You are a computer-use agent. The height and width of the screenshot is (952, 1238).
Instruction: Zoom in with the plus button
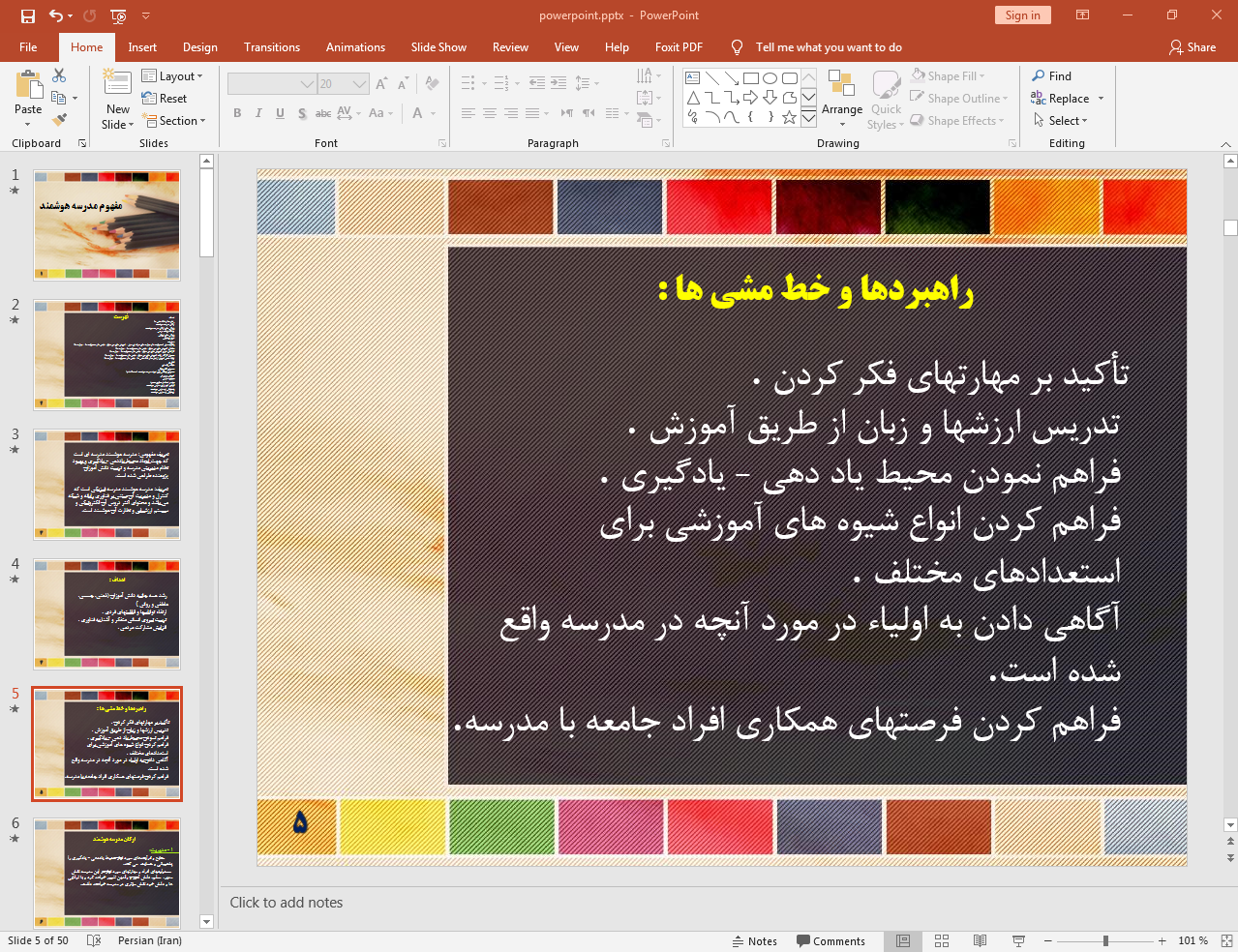pyautogui.click(x=1162, y=941)
